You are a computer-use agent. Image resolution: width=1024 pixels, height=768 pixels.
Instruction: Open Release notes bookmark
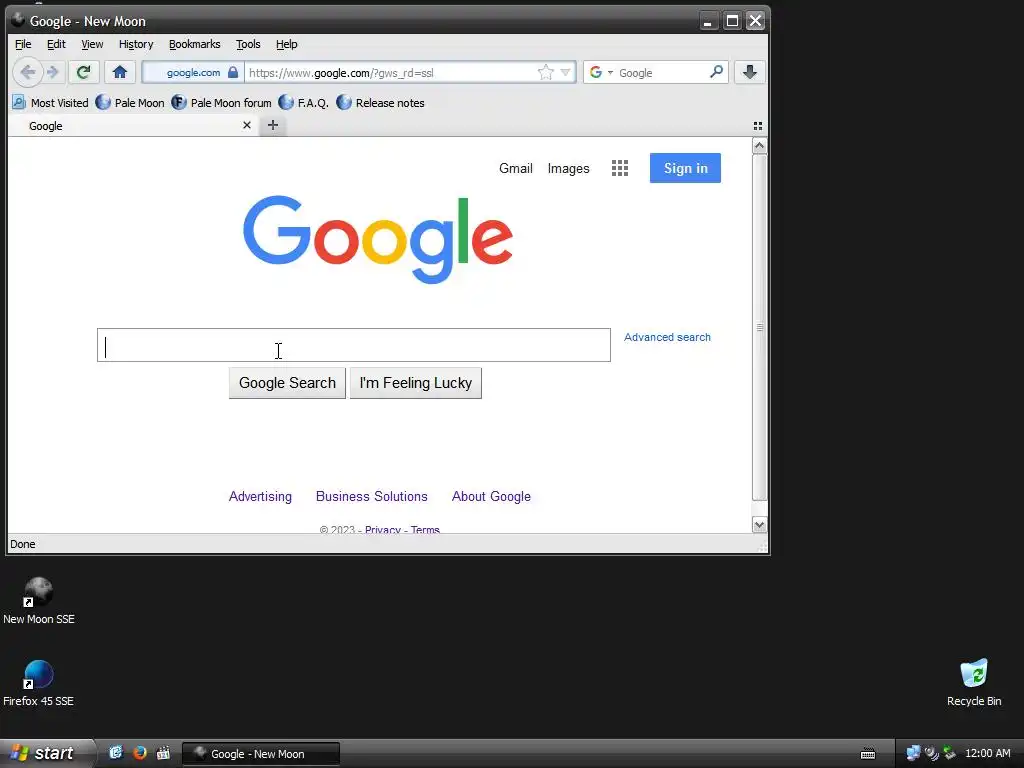click(381, 103)
